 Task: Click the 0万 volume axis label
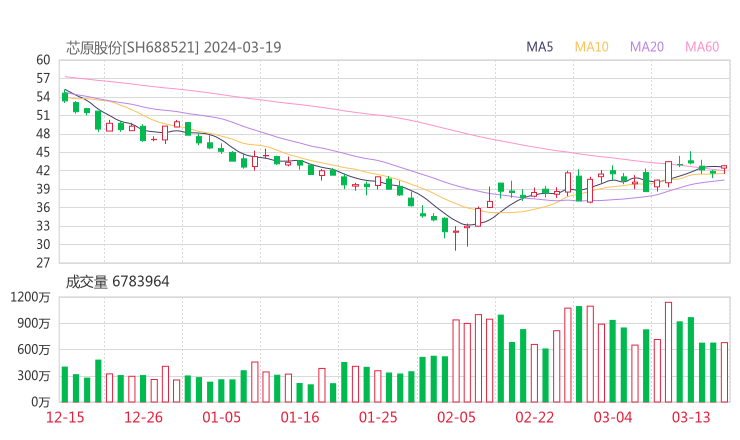point(41,402)
